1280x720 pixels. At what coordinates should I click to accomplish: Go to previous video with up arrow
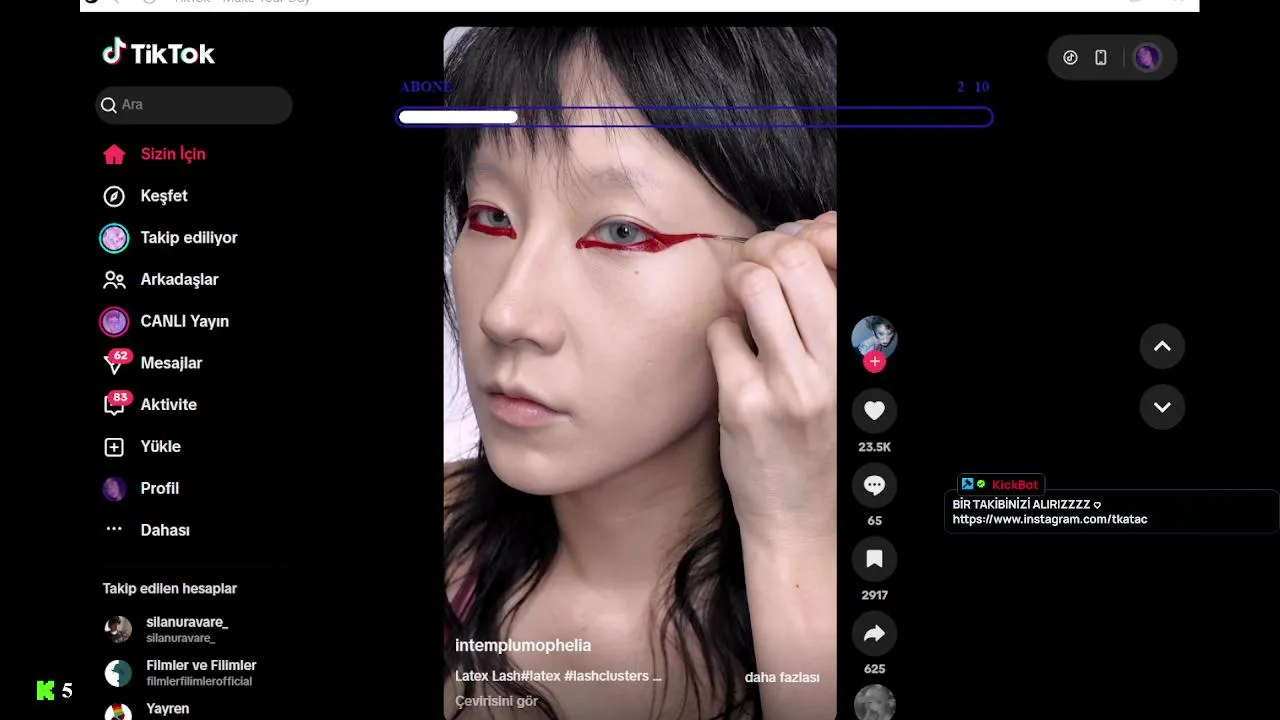pos(1162,346)
